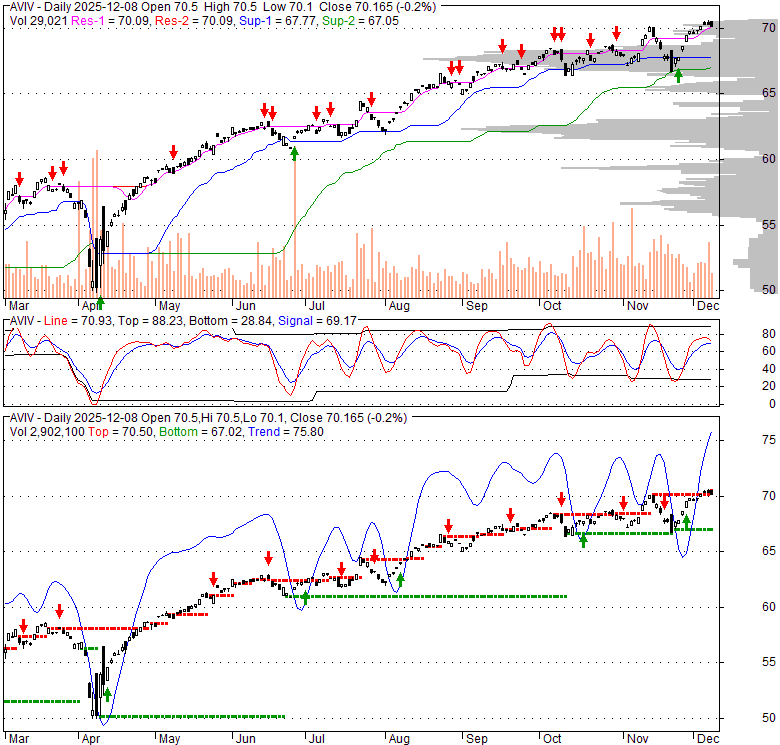Click the green buy arrow in late June, top chart
Viewport: 780px width, 745px height.
click(x=294, y=154)
